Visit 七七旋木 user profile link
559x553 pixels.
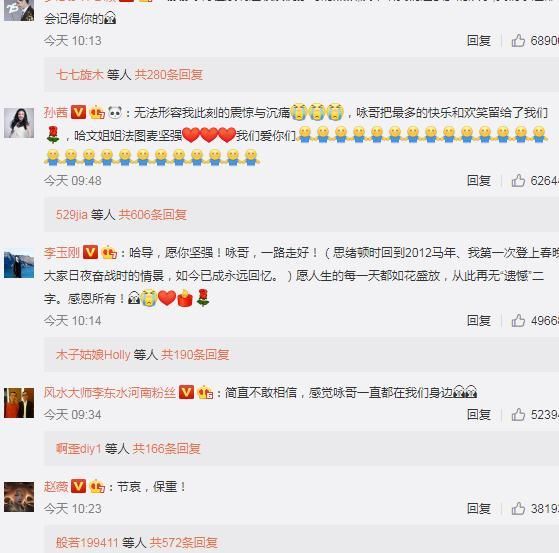80,75
